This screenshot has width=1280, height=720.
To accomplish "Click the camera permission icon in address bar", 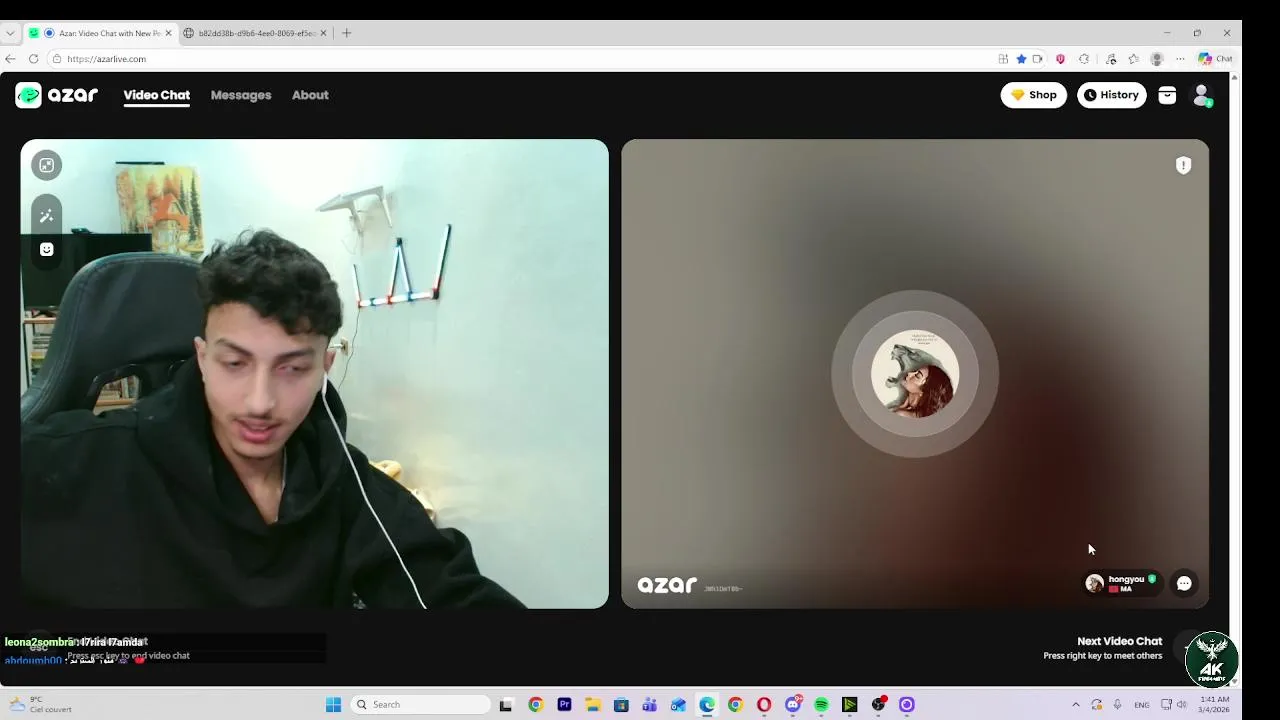I will pos(1037,59).
